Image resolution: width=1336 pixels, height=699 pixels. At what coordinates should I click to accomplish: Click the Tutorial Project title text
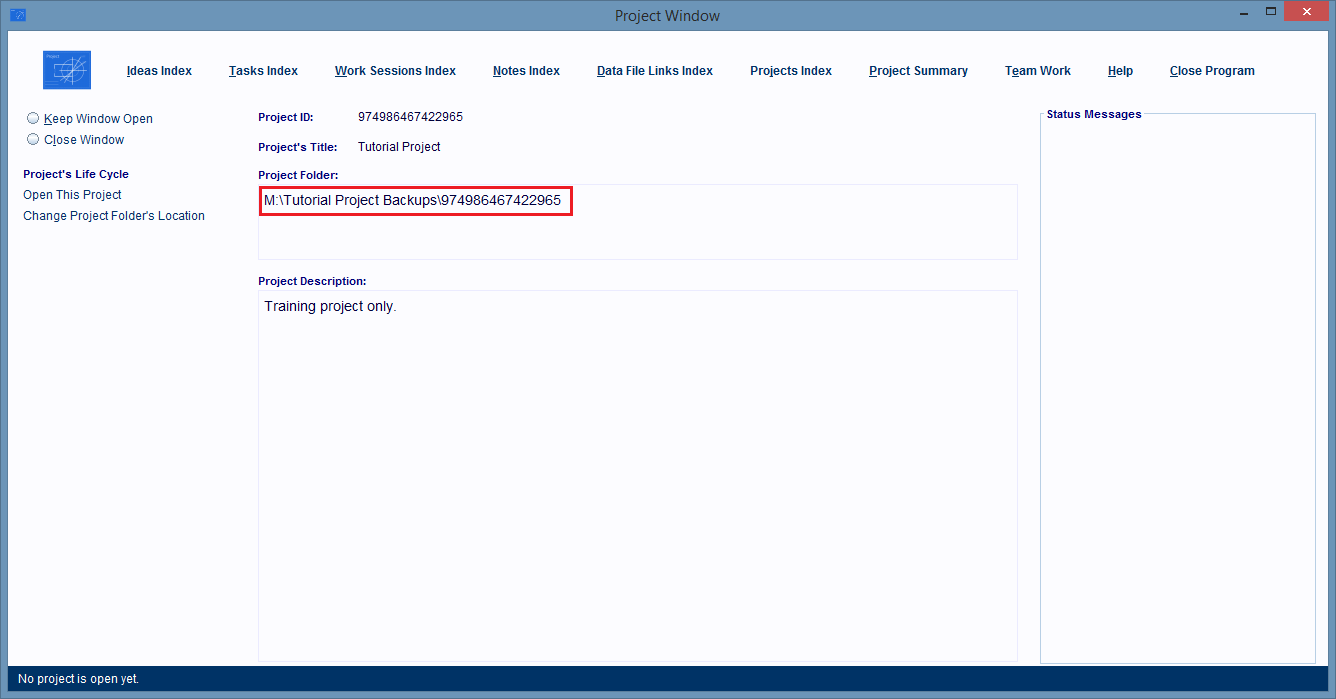point(399,147)
